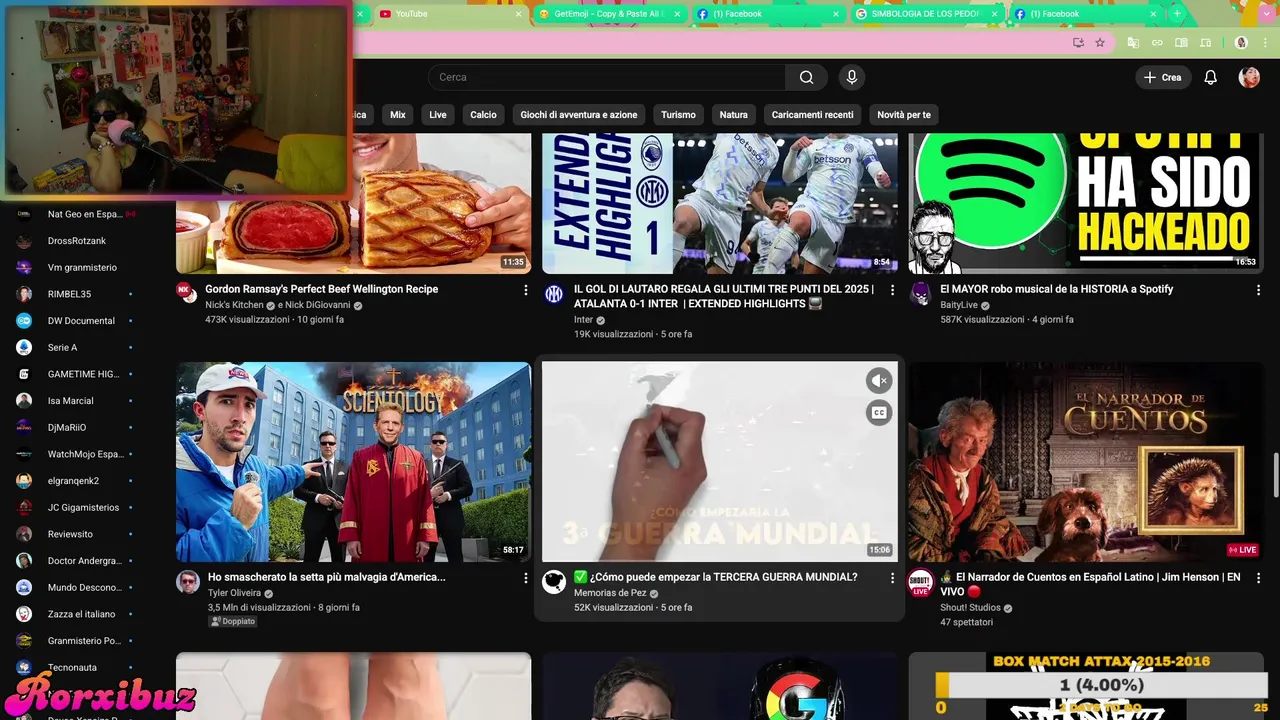
Task: Click the Shout! Studios channel avatar
Action: [x=920, y=582]
